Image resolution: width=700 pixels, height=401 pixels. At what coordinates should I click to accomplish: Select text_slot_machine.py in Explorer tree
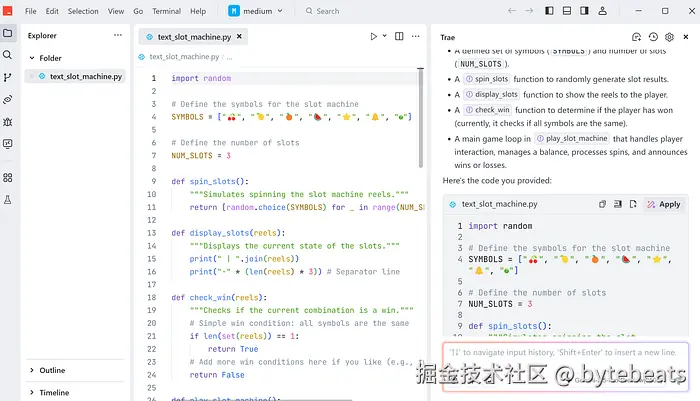[75, 76]
